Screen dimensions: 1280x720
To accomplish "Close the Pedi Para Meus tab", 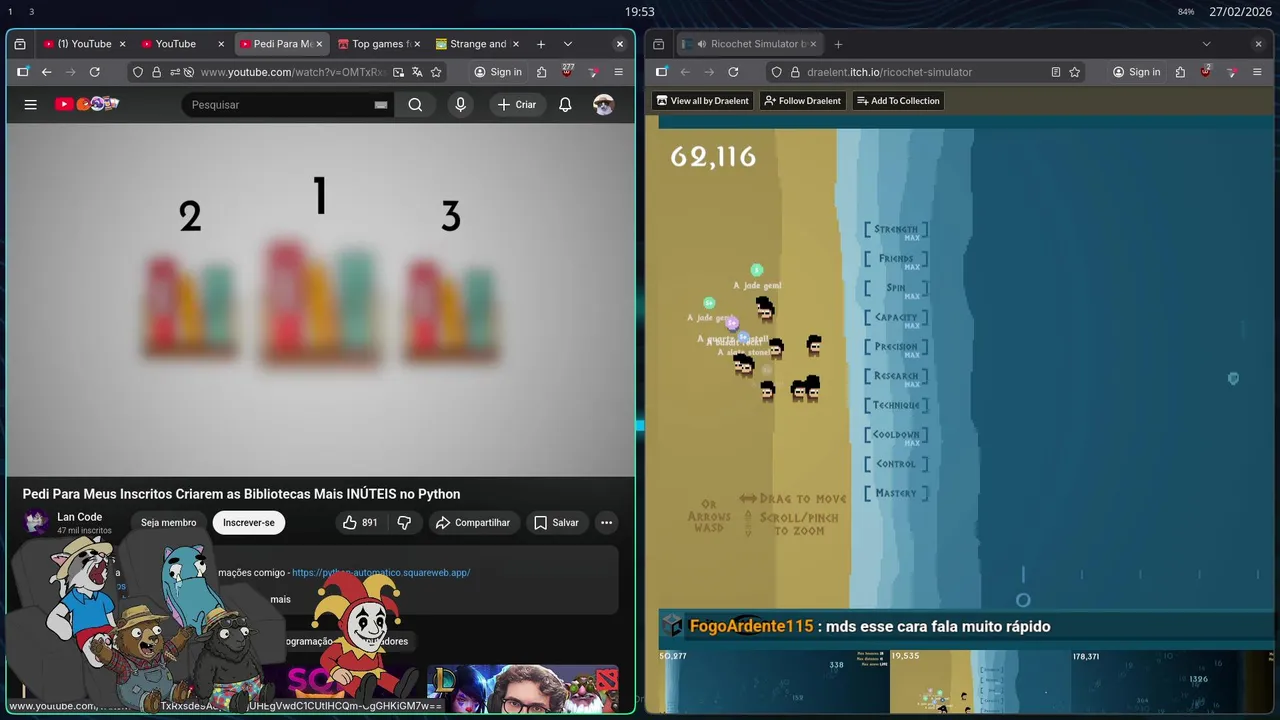I will click(319, 44).
